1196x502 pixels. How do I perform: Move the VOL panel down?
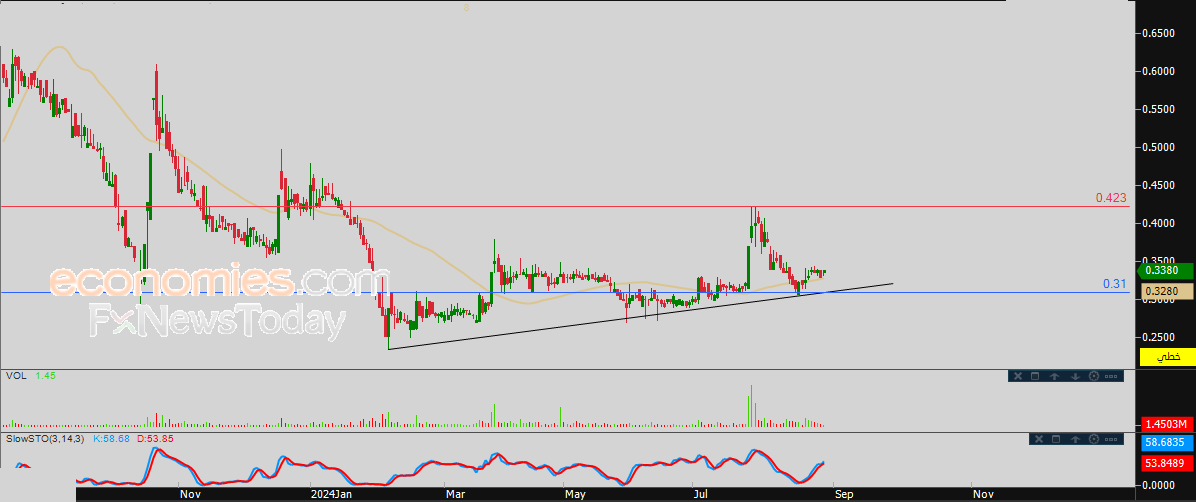click(x=1075, y=376)
